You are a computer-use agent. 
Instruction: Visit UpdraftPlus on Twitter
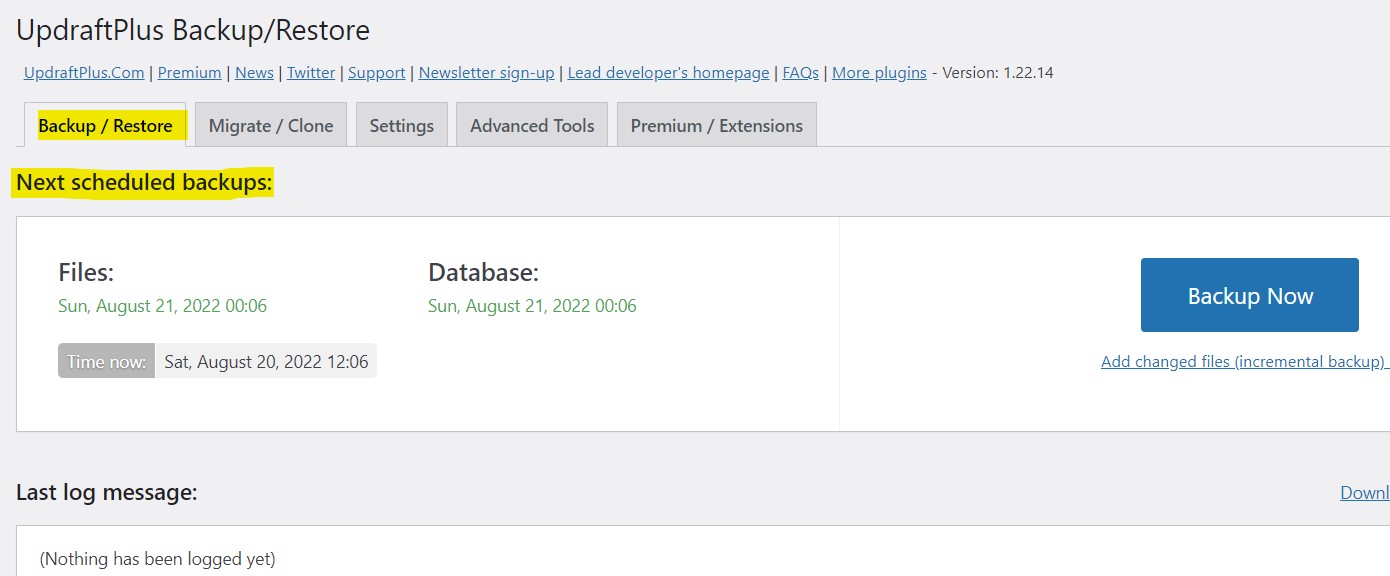[310, 72]
